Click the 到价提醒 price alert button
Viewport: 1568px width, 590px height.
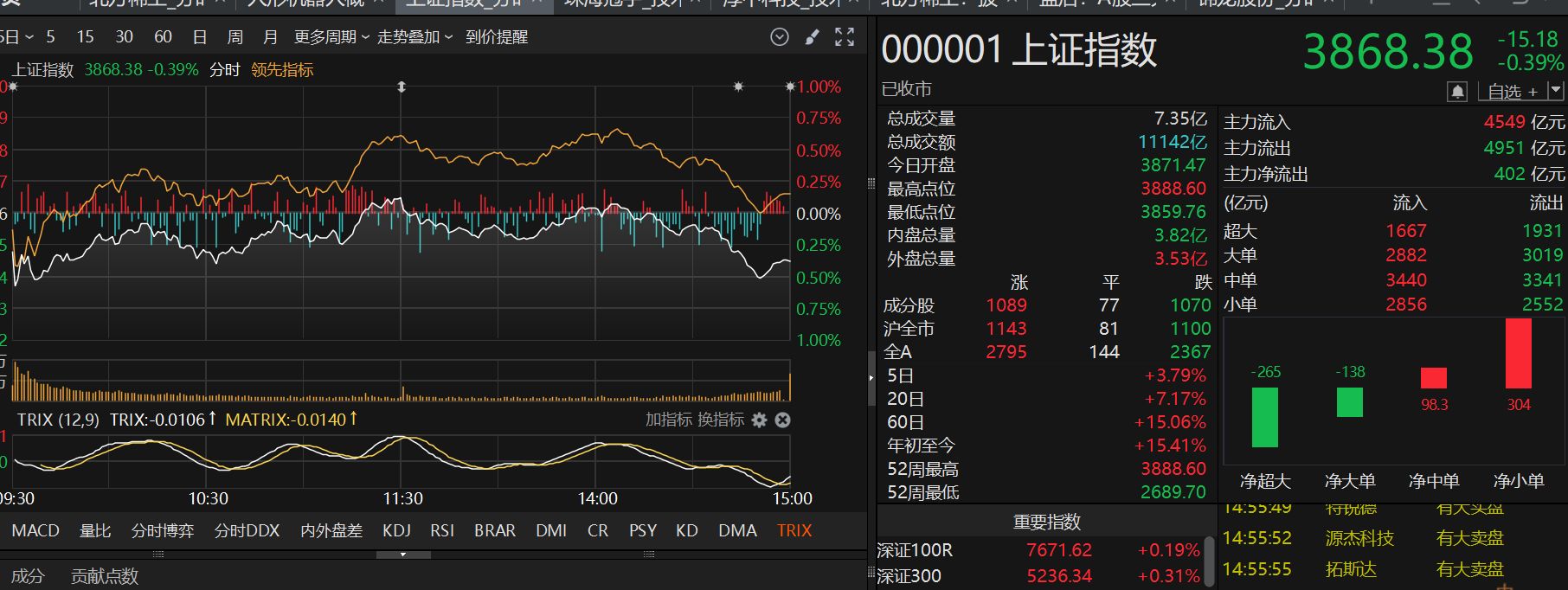[x=497, y=37]
